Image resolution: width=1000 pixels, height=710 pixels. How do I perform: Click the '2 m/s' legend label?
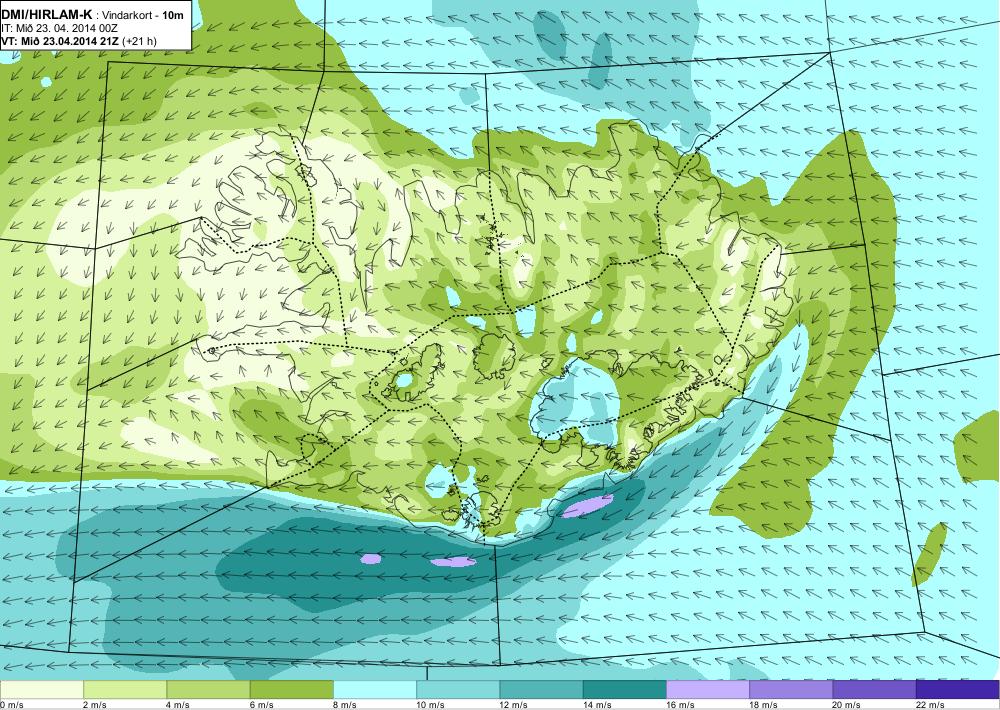pyautogui.click(x=95, y=705)
